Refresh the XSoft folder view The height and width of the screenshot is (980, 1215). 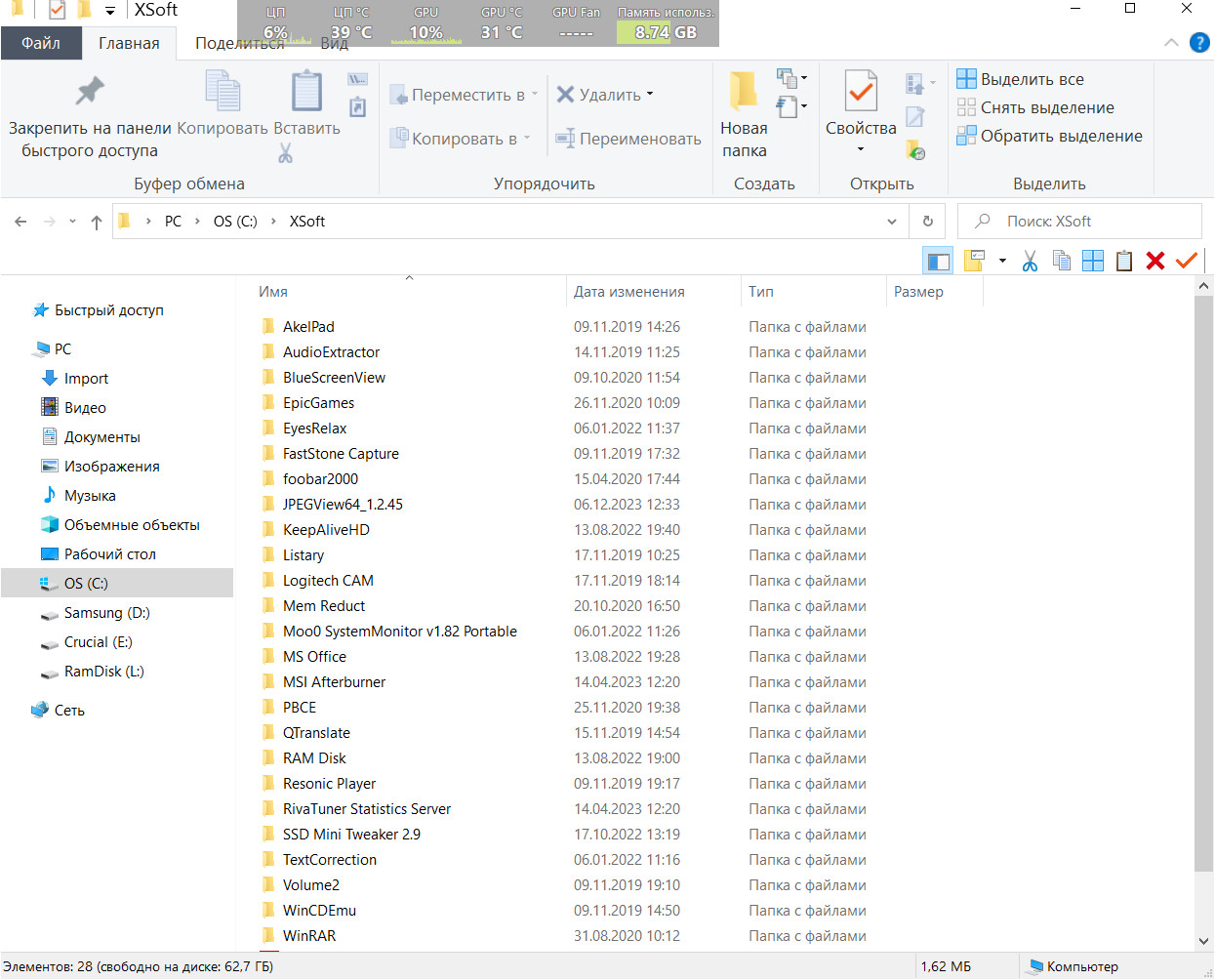click(x=927, y=222)
